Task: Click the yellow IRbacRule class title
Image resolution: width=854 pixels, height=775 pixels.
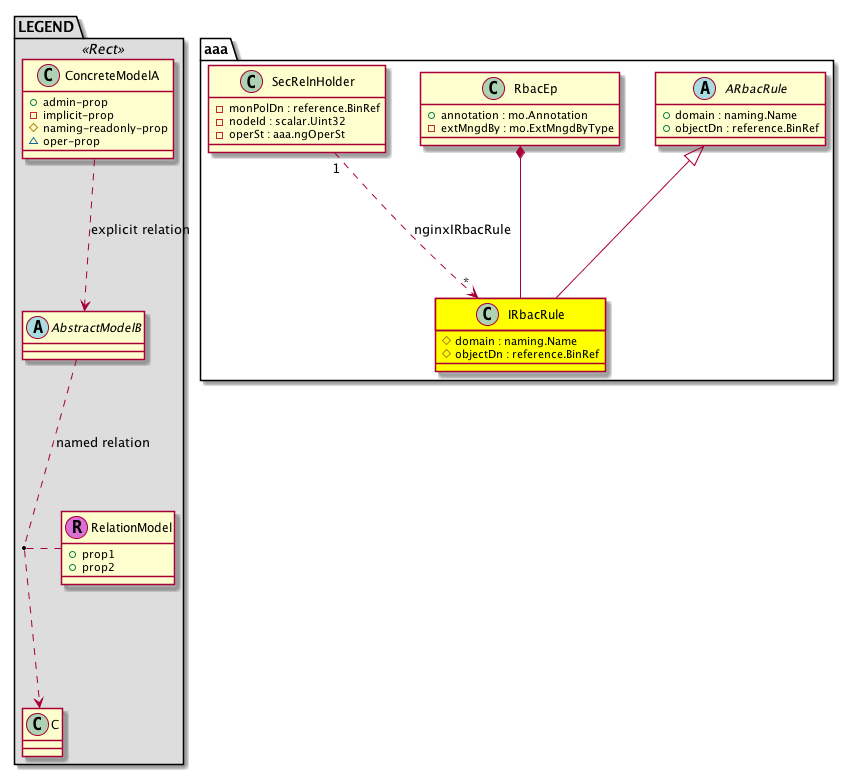Action: [534, 314]
